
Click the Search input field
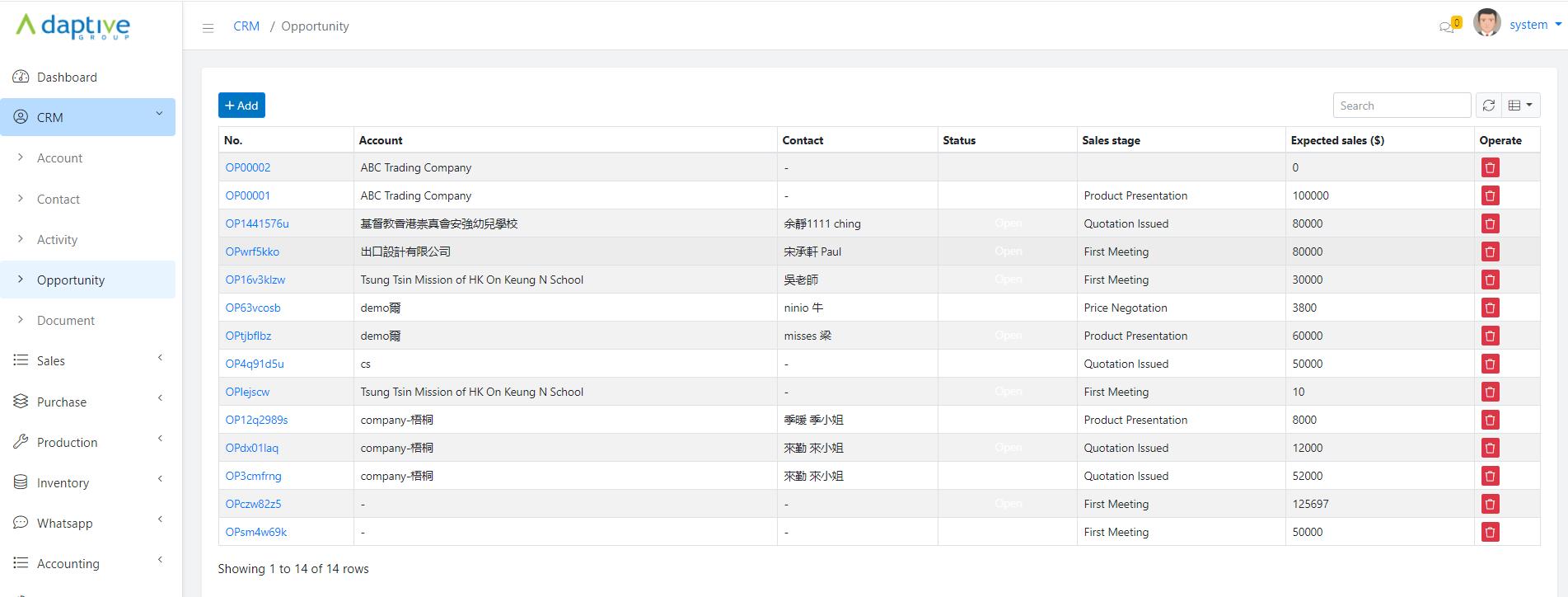click(x=1401, y=106)
